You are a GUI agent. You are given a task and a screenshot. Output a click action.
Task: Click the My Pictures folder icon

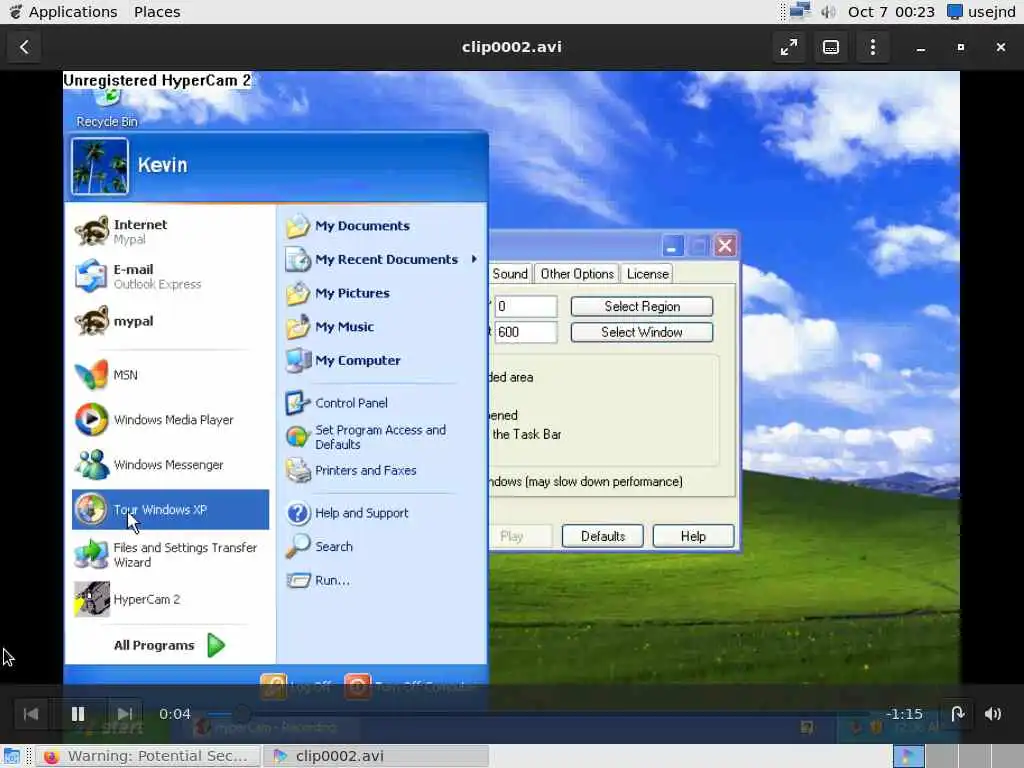click(298, 293)
